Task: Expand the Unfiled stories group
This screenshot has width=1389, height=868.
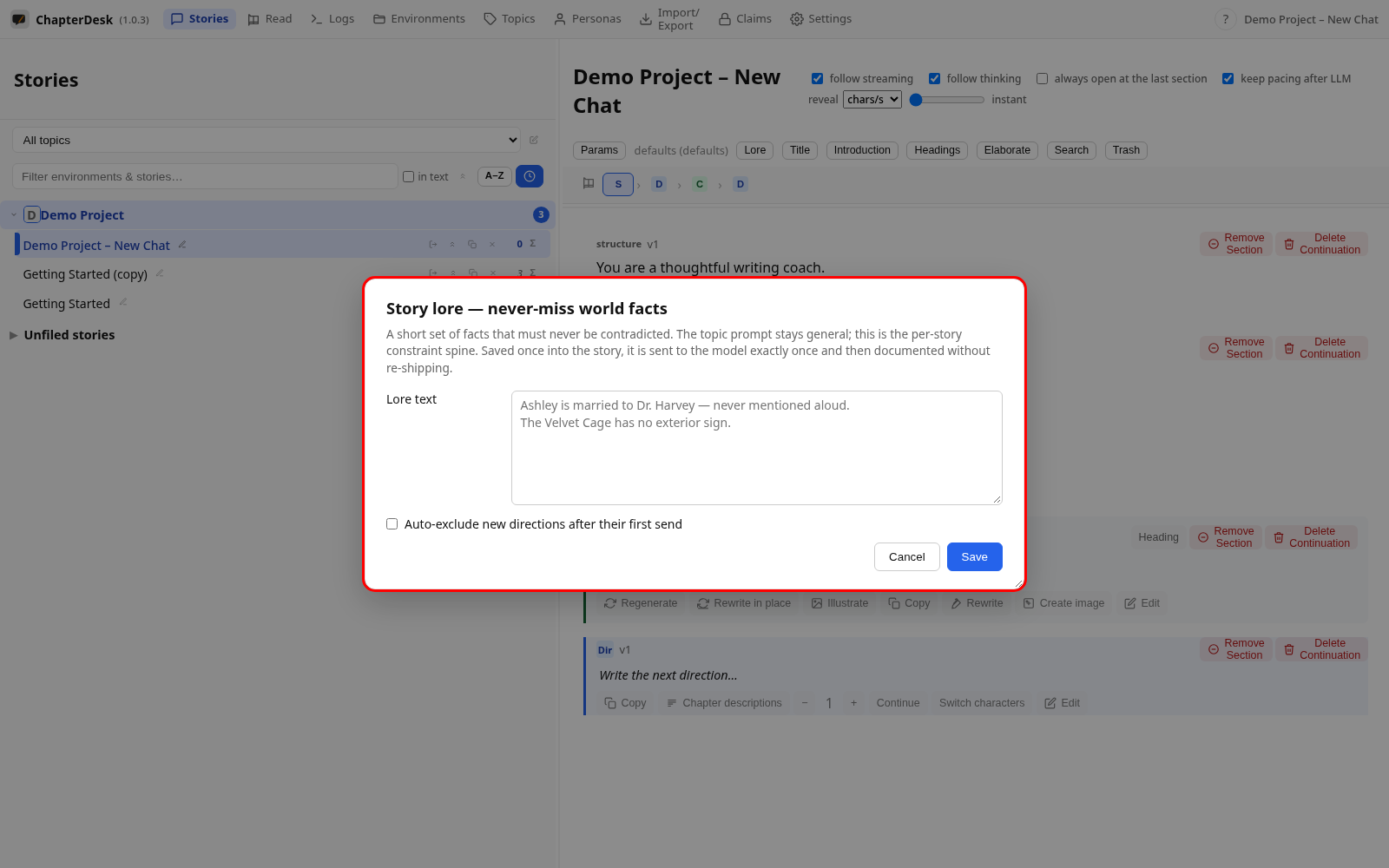Action: (x=14, y=335)
